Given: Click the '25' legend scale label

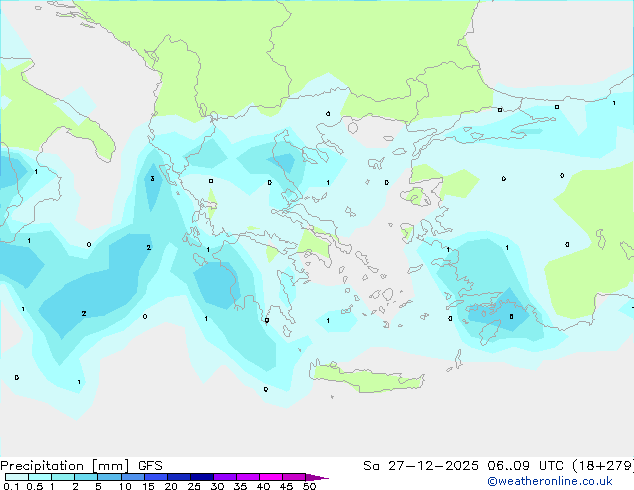Looking at the screenshot, I should [194, 486].
